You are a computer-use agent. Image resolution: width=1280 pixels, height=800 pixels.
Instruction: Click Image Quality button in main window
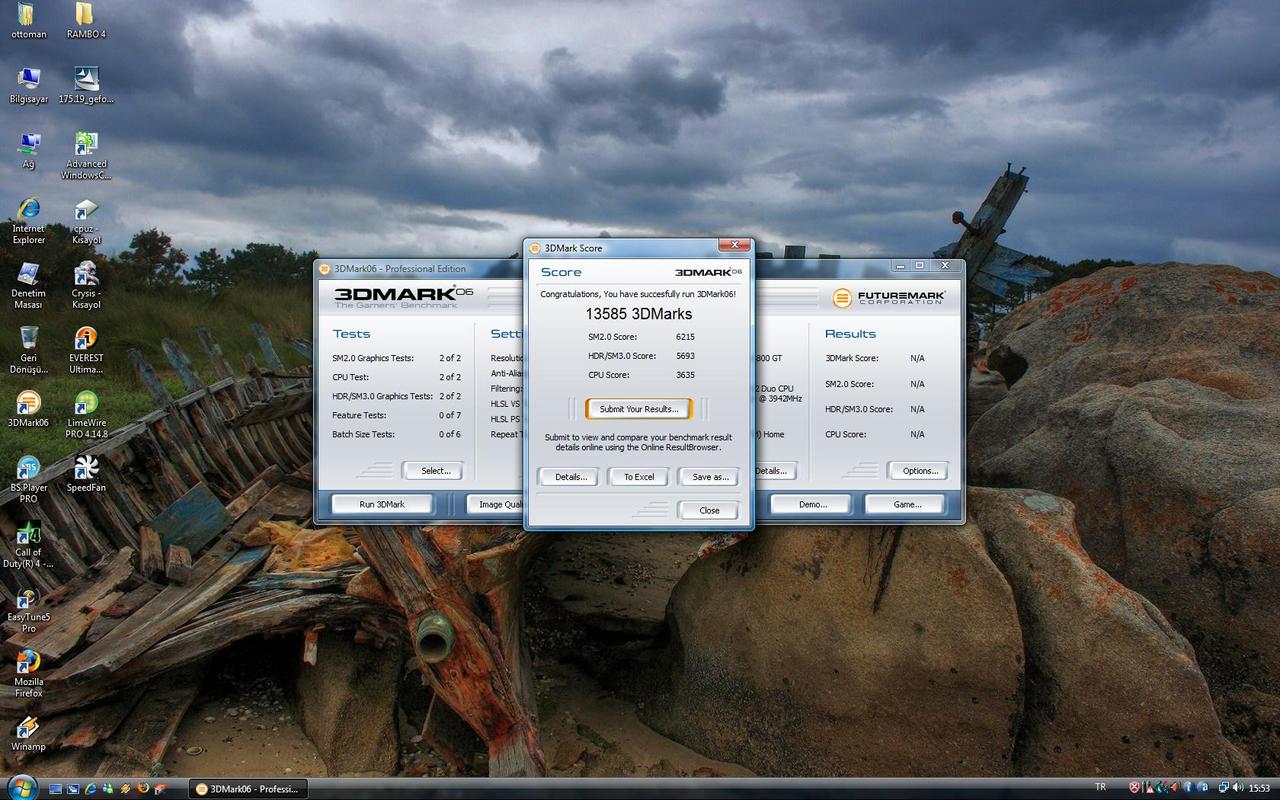[496, 504]
